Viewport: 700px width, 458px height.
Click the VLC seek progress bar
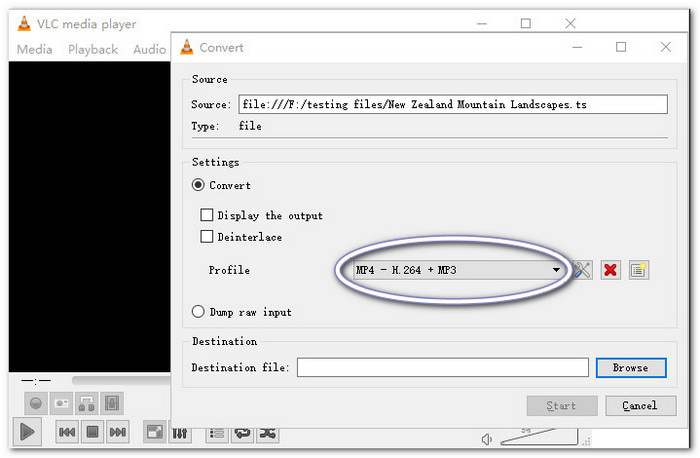tap(121, 380)
